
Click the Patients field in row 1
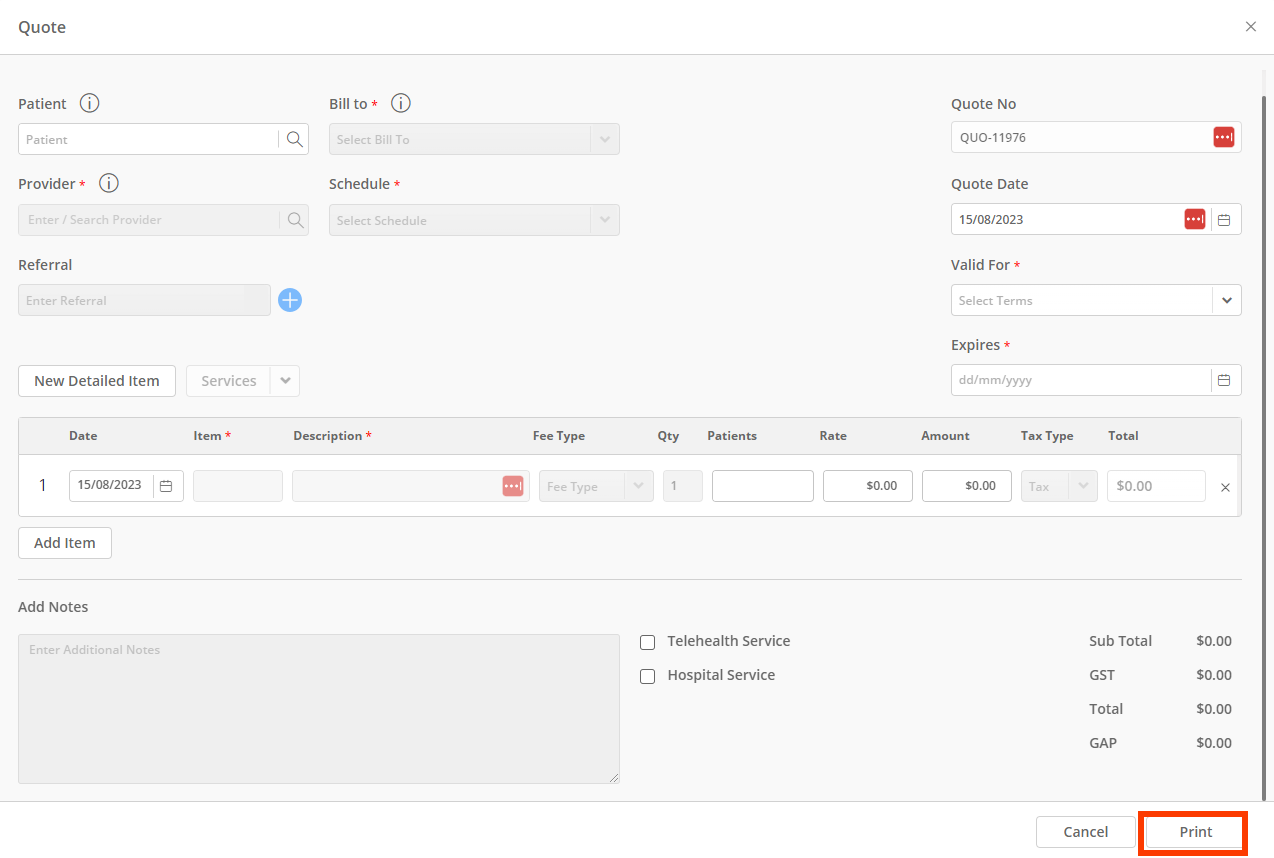click(763, 486)
